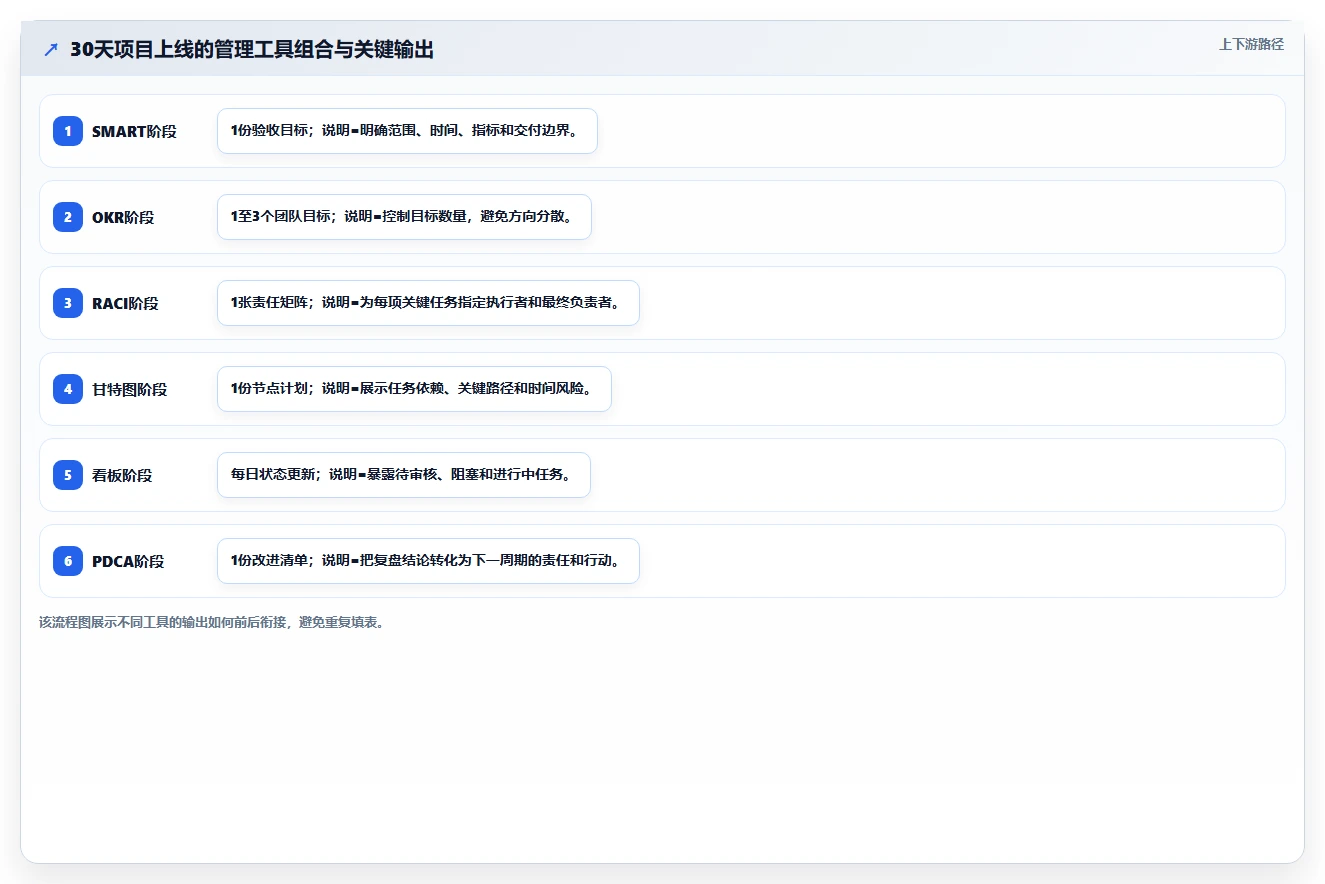The image size is (1325, 884).
Task: Open the 1份节点计划 output box
Action: 414,389
